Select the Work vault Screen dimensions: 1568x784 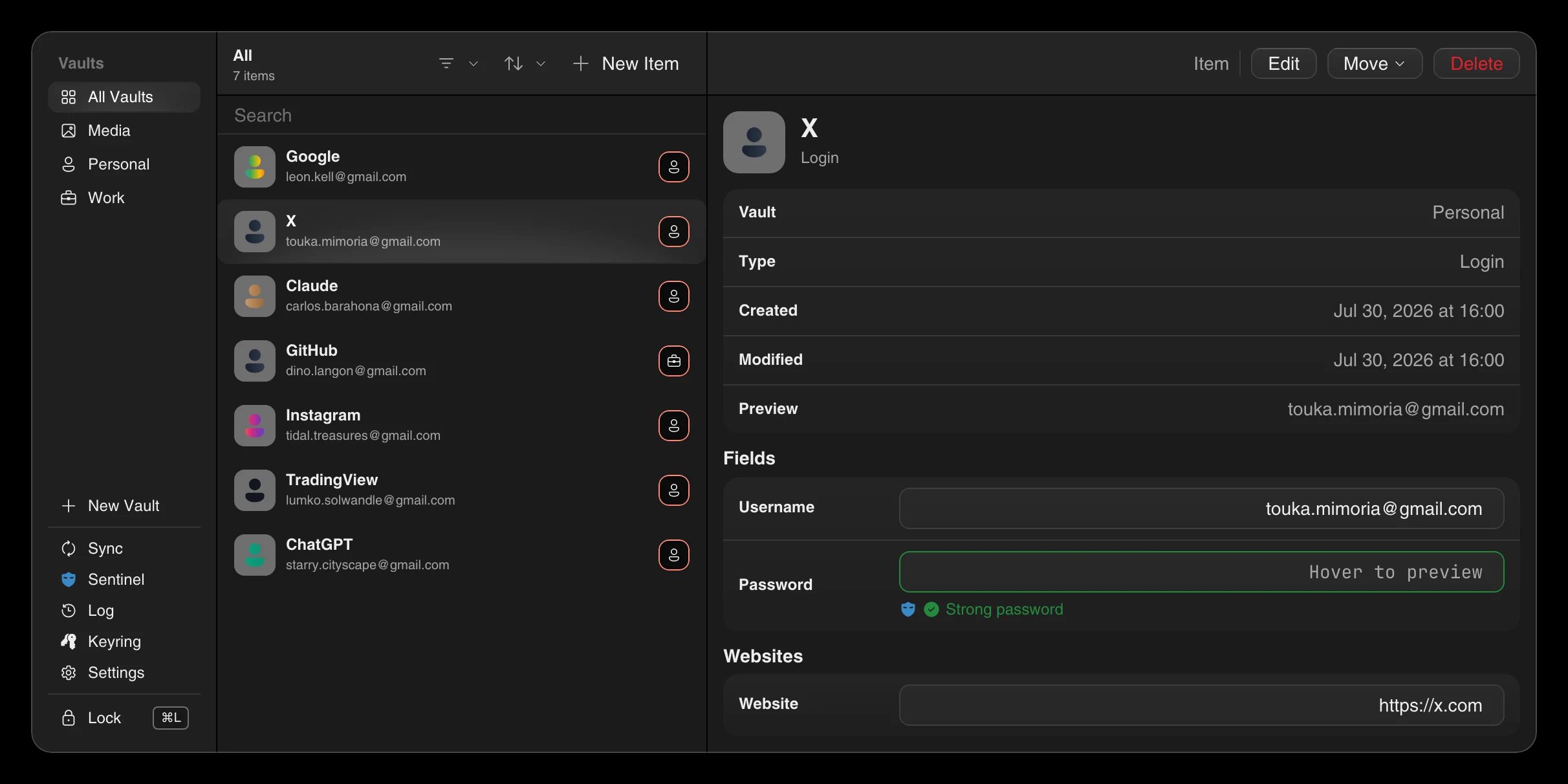pos(124,198)
